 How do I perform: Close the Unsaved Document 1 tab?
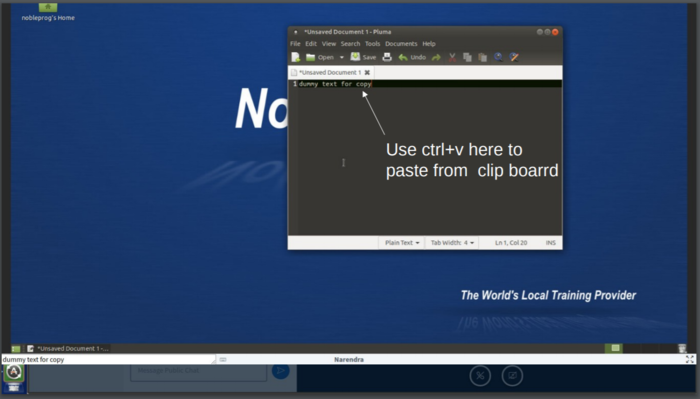click(x=367, y=72)
